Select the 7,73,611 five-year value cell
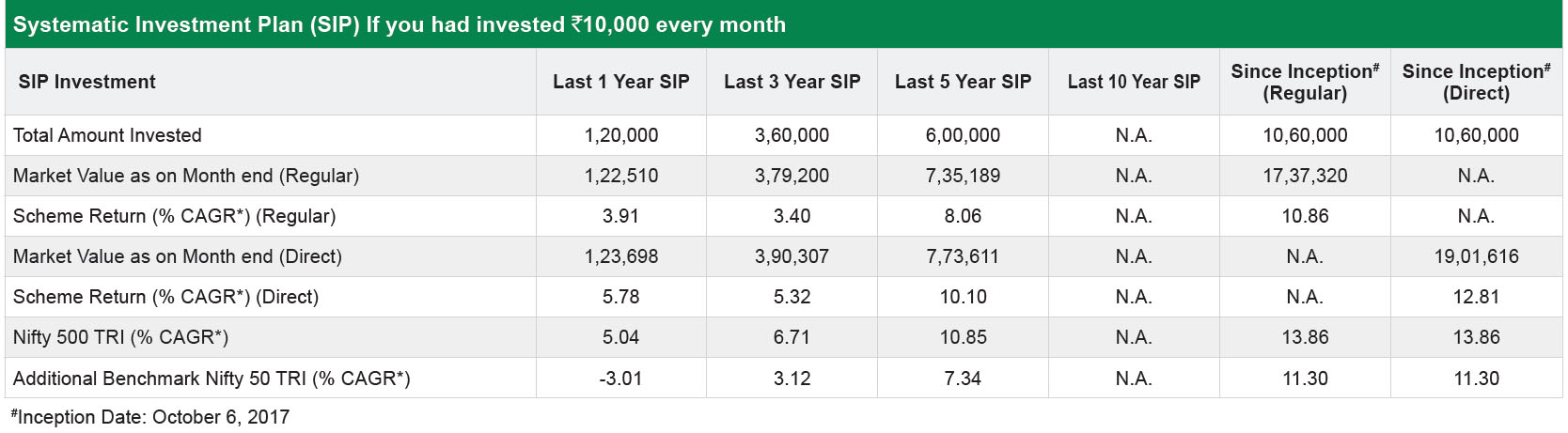 click(x=963, y=256)
